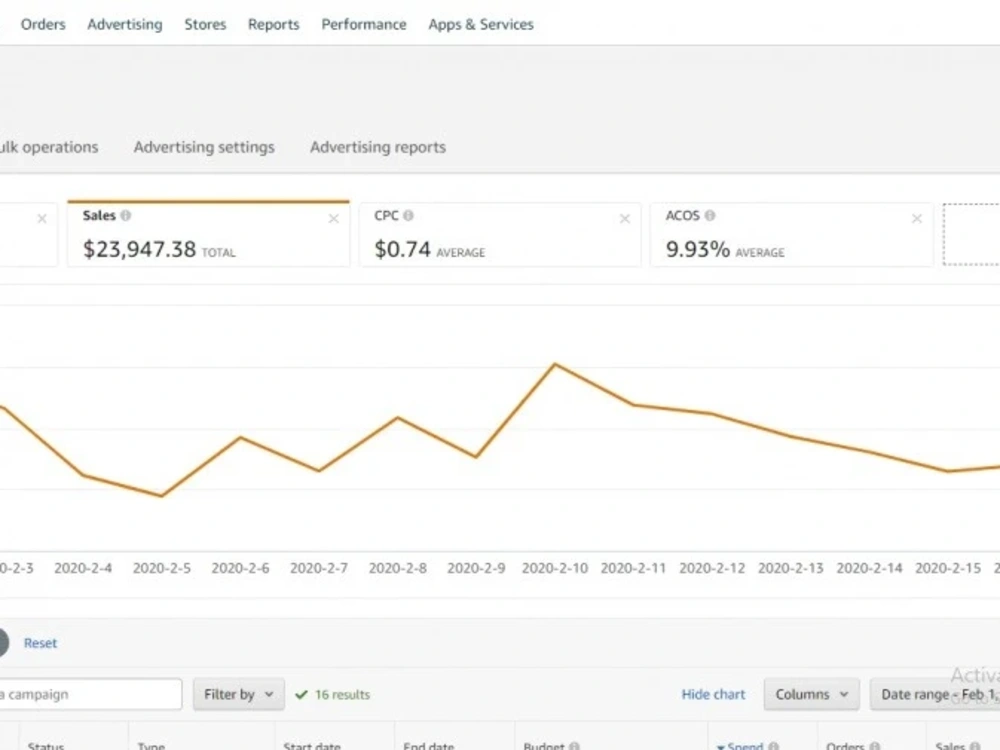This screenshot has height=750, width=1000.
Task: Click the Status column header
Action: (46, 745)
